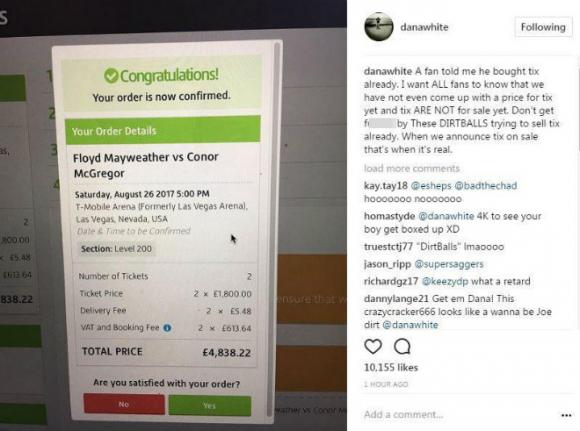Open danawhite profile picture avatar
Screen dimensions: 580x431
coord(379,27)
